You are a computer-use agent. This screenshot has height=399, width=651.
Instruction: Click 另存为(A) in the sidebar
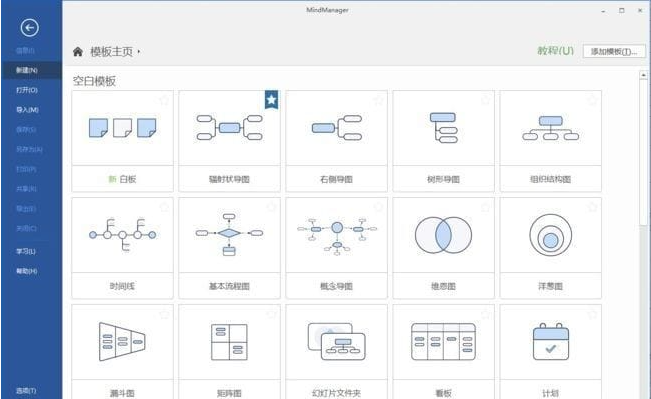tap(29, 149)
